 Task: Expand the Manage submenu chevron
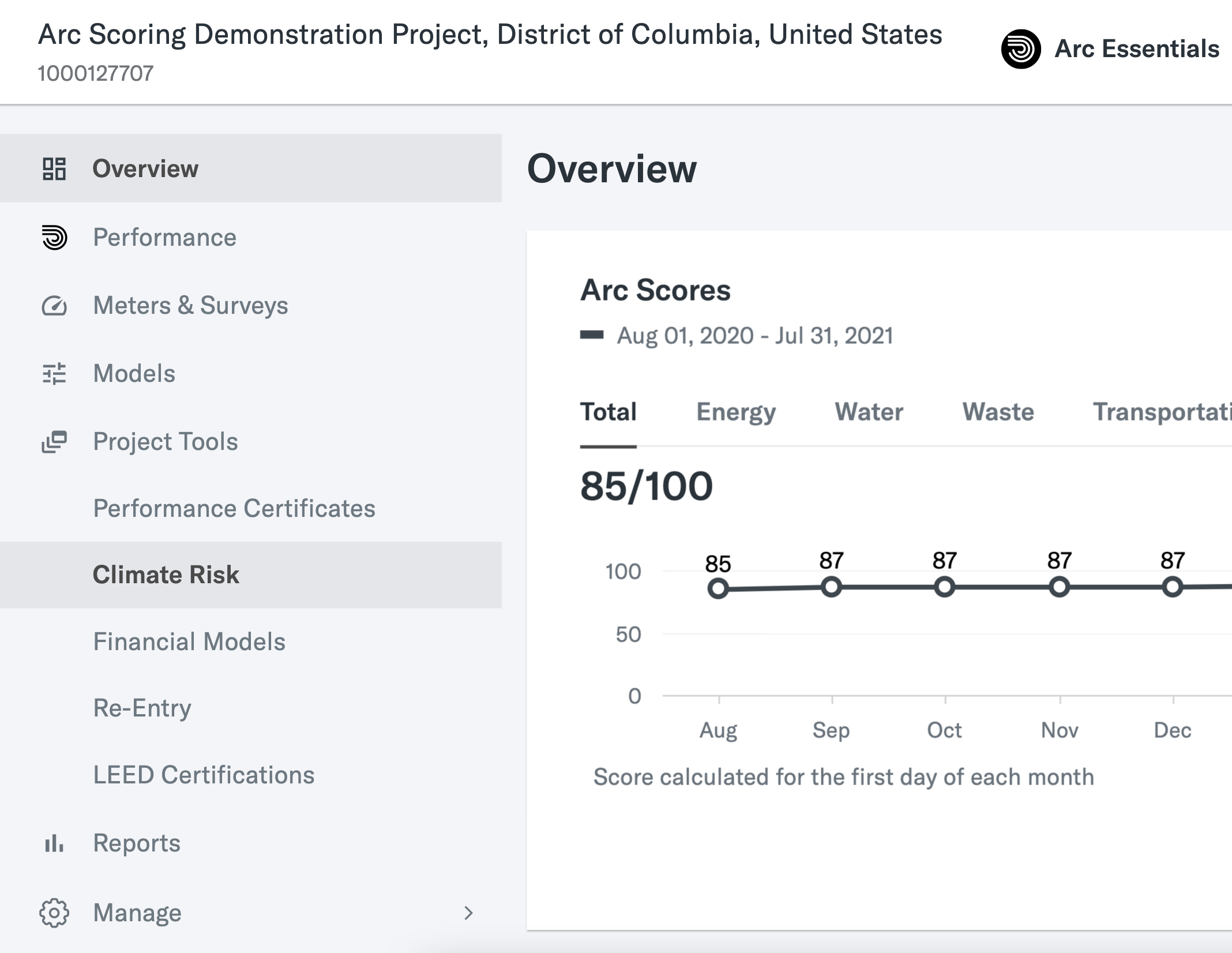(468, 913)
